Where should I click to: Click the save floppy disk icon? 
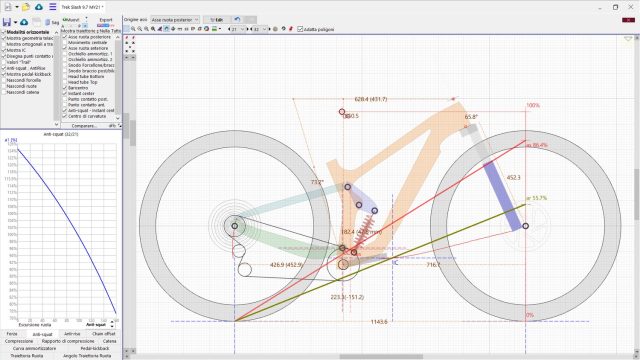point(7,22)
